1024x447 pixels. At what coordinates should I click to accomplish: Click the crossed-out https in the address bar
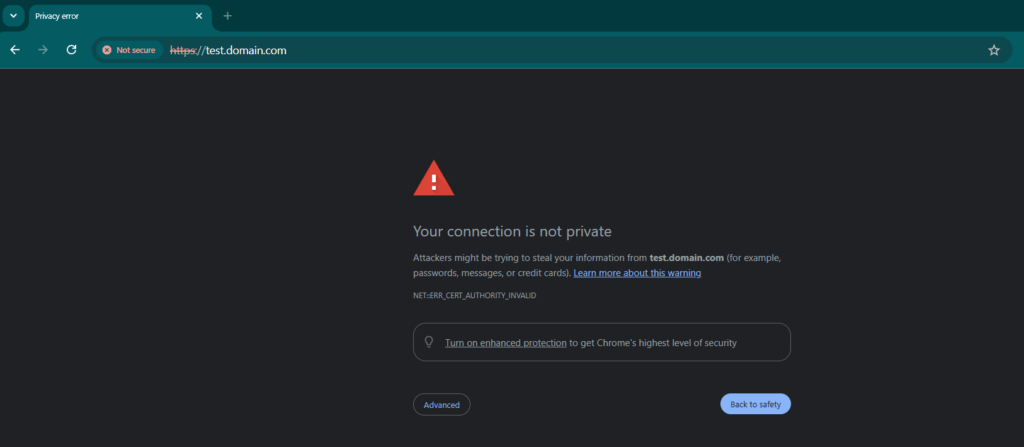pyautogui.click(x=182, y=50)
